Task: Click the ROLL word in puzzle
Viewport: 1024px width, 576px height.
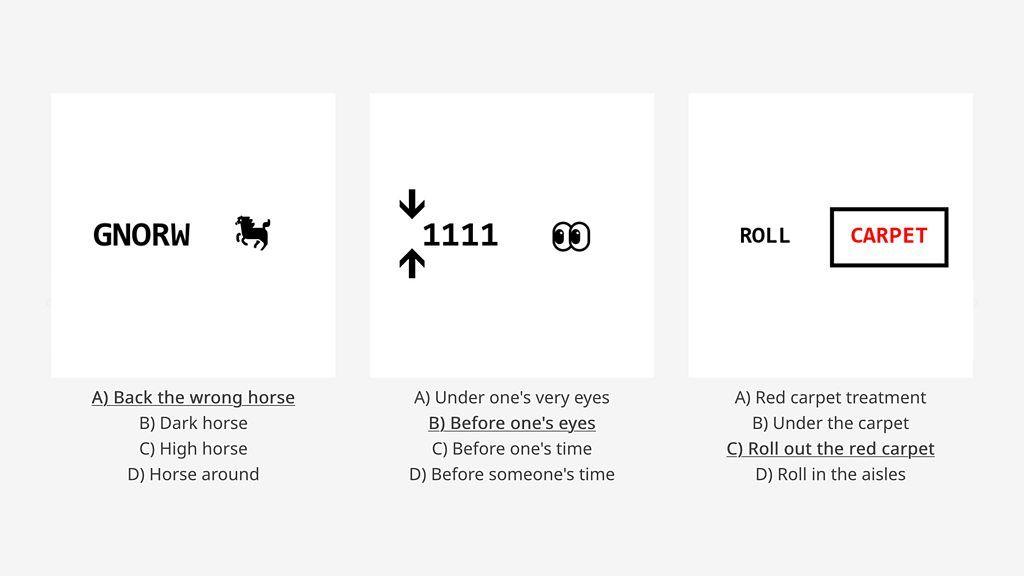Action: pos(765,236)
